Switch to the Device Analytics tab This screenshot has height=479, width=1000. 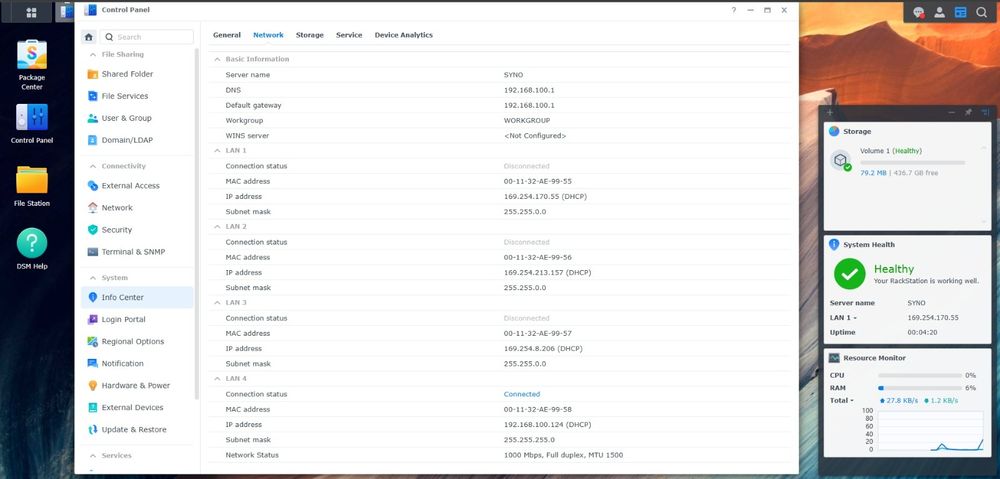(403, 35)
